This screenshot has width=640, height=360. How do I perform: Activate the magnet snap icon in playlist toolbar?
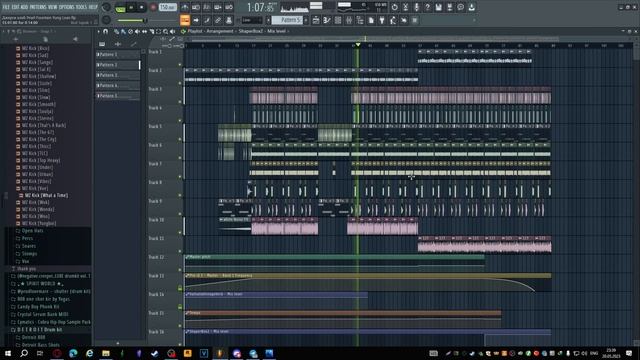(x=106, y=31)
